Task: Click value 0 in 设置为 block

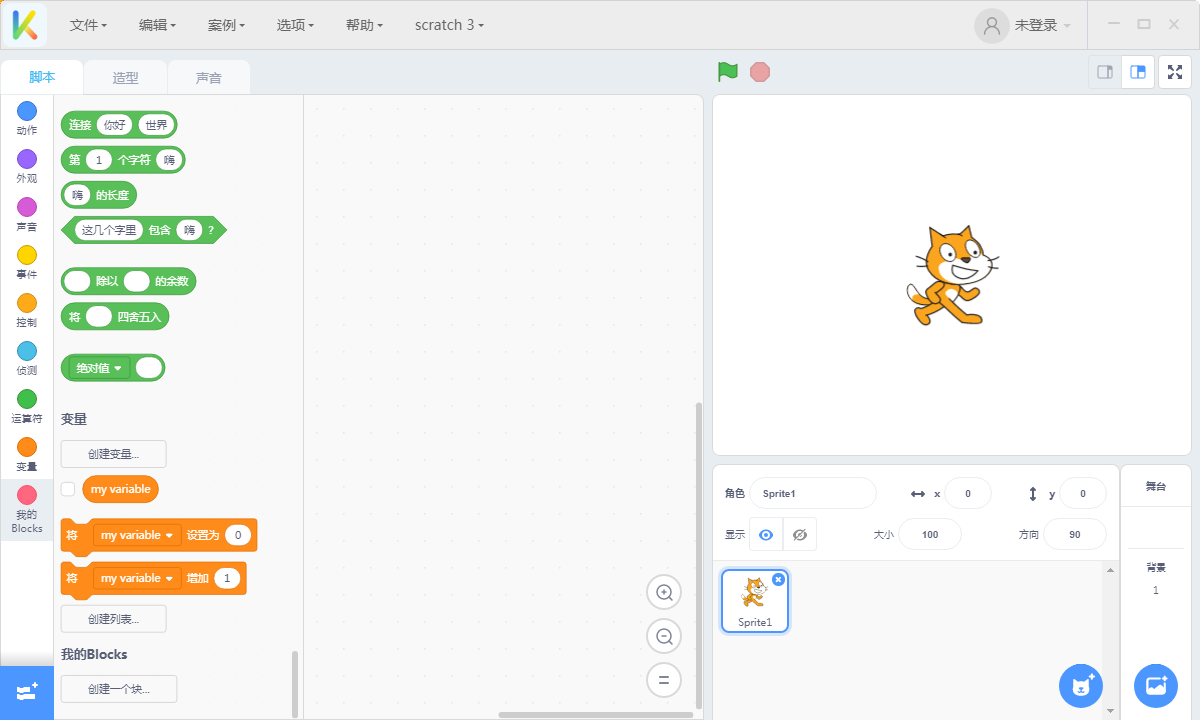Action: [237, 535]
